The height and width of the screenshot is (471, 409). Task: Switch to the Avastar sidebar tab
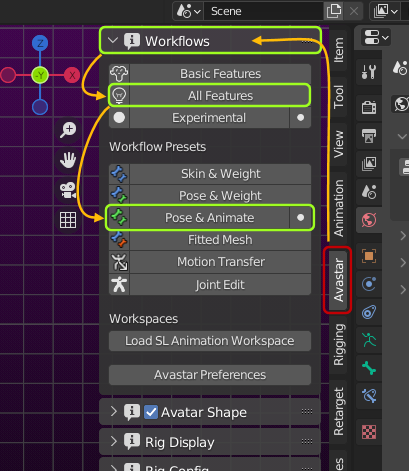click(338, 280)
